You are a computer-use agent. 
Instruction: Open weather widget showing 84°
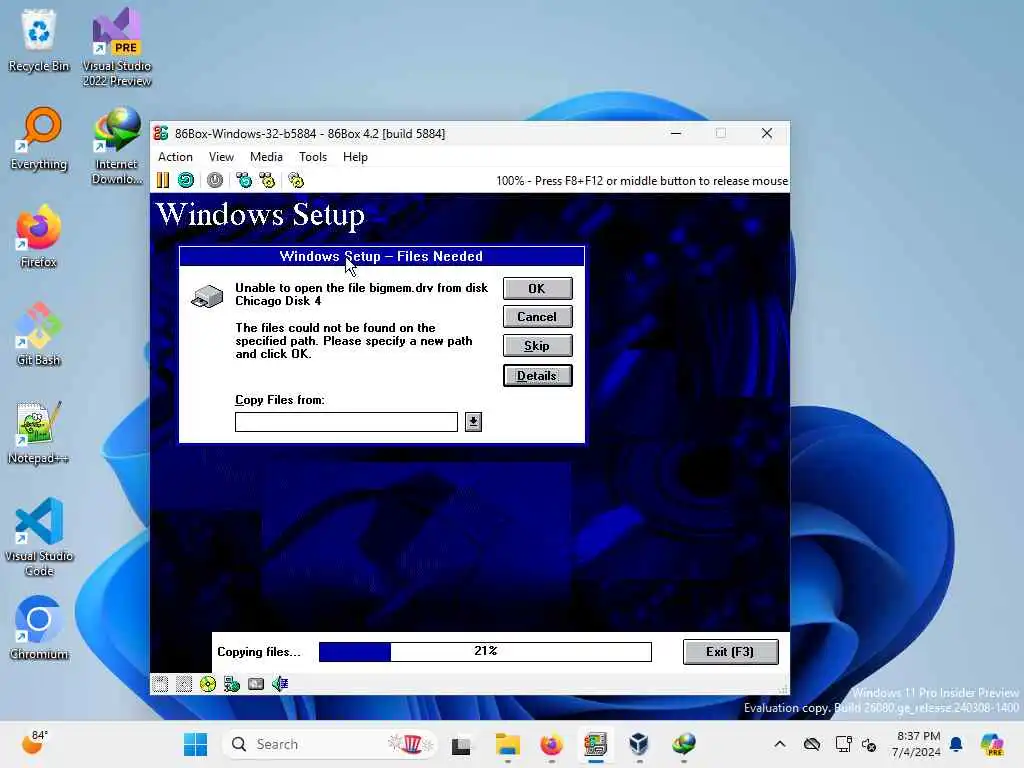pos(34,743)
